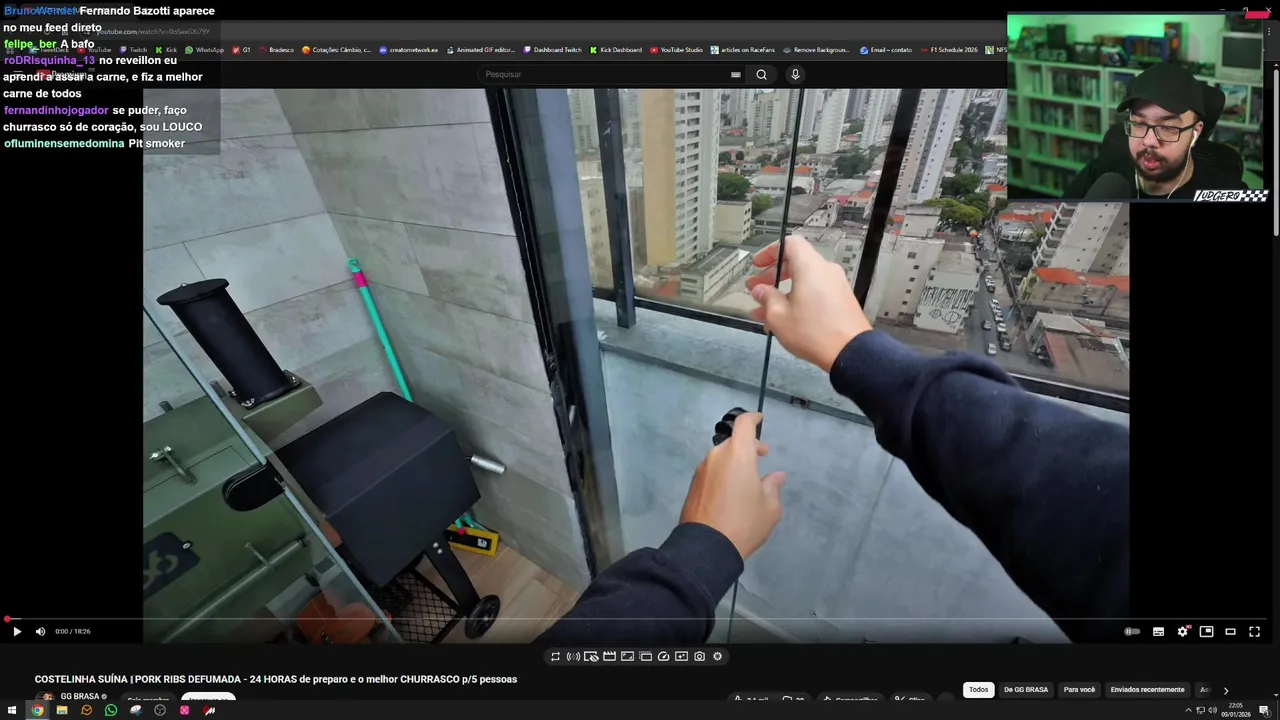The image size is (1280, 720).
Task: Open the Bradesco bookmark
Action: 276,50
